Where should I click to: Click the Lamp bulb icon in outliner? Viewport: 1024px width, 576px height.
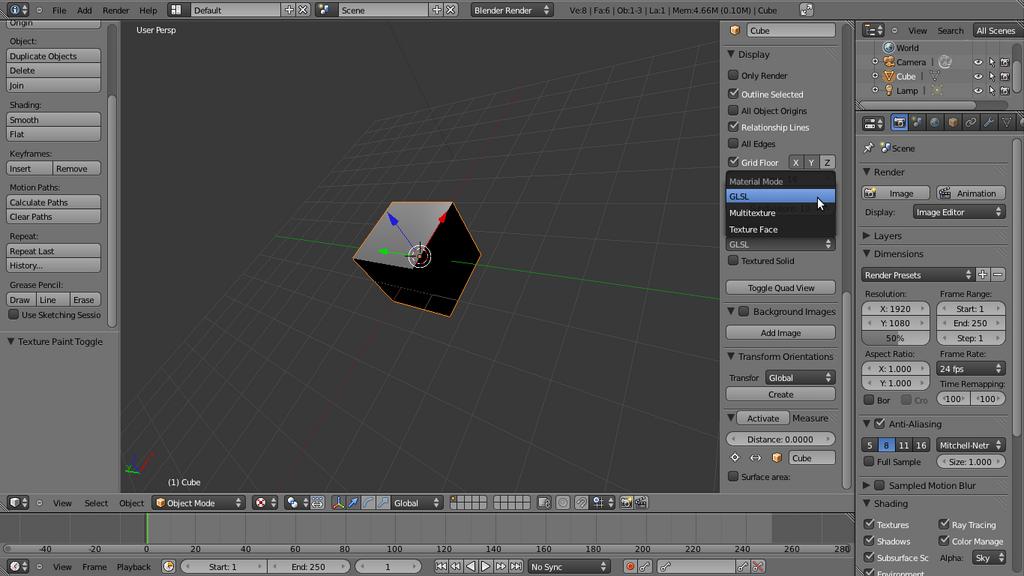889,91
